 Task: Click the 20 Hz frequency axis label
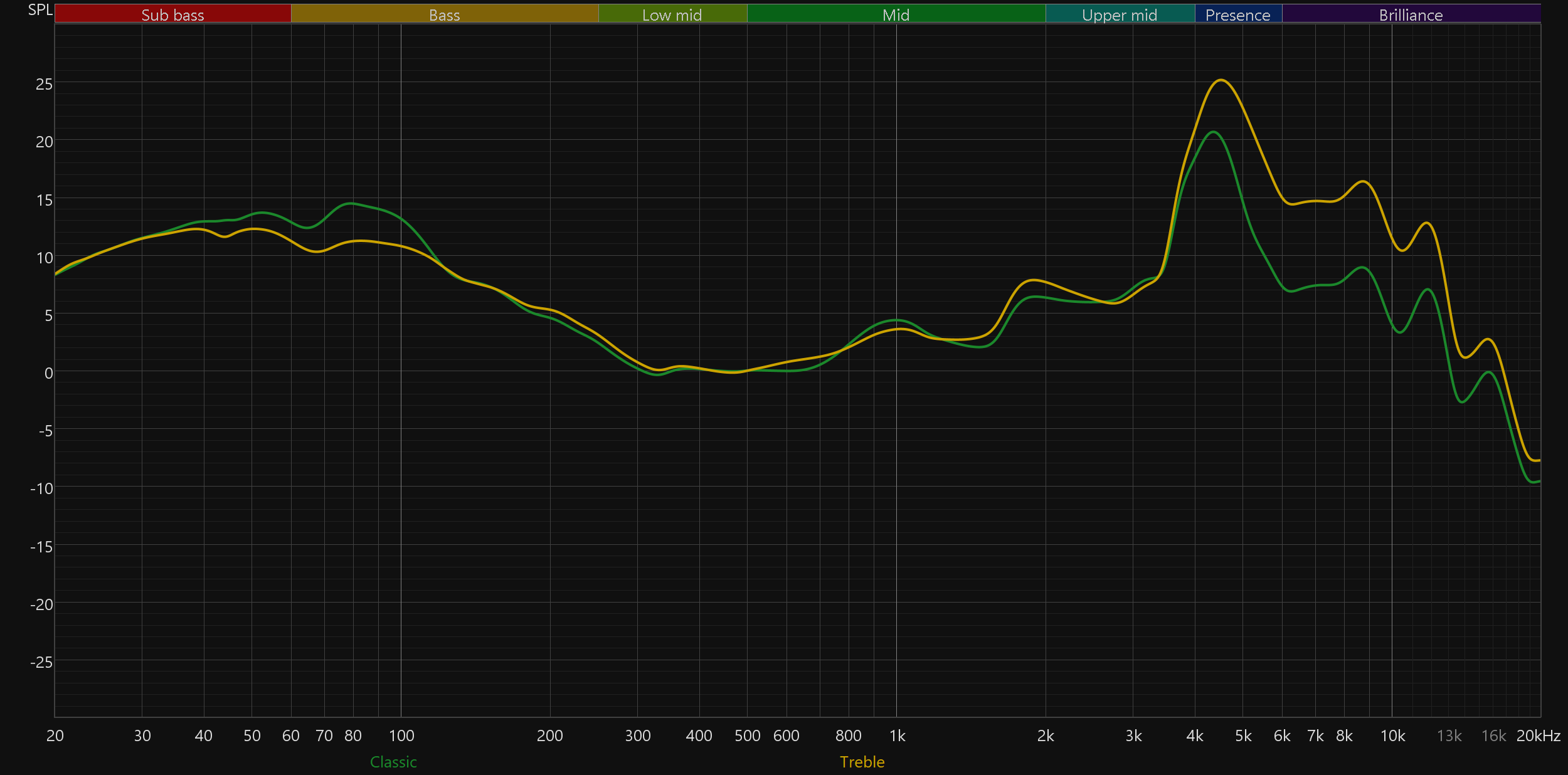55,736
